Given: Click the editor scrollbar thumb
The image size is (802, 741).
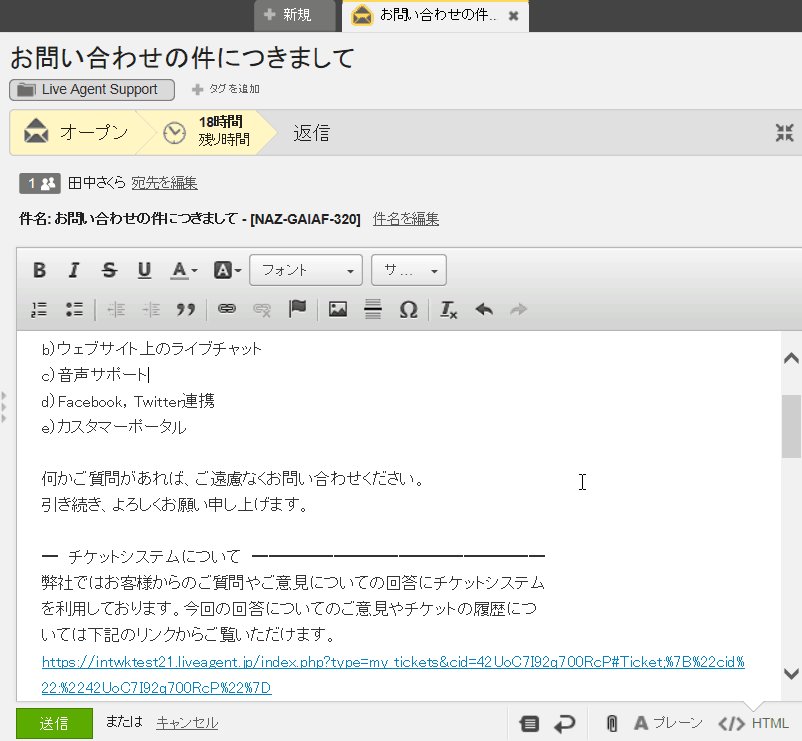Looking at the screenshot, I should 791,426.
